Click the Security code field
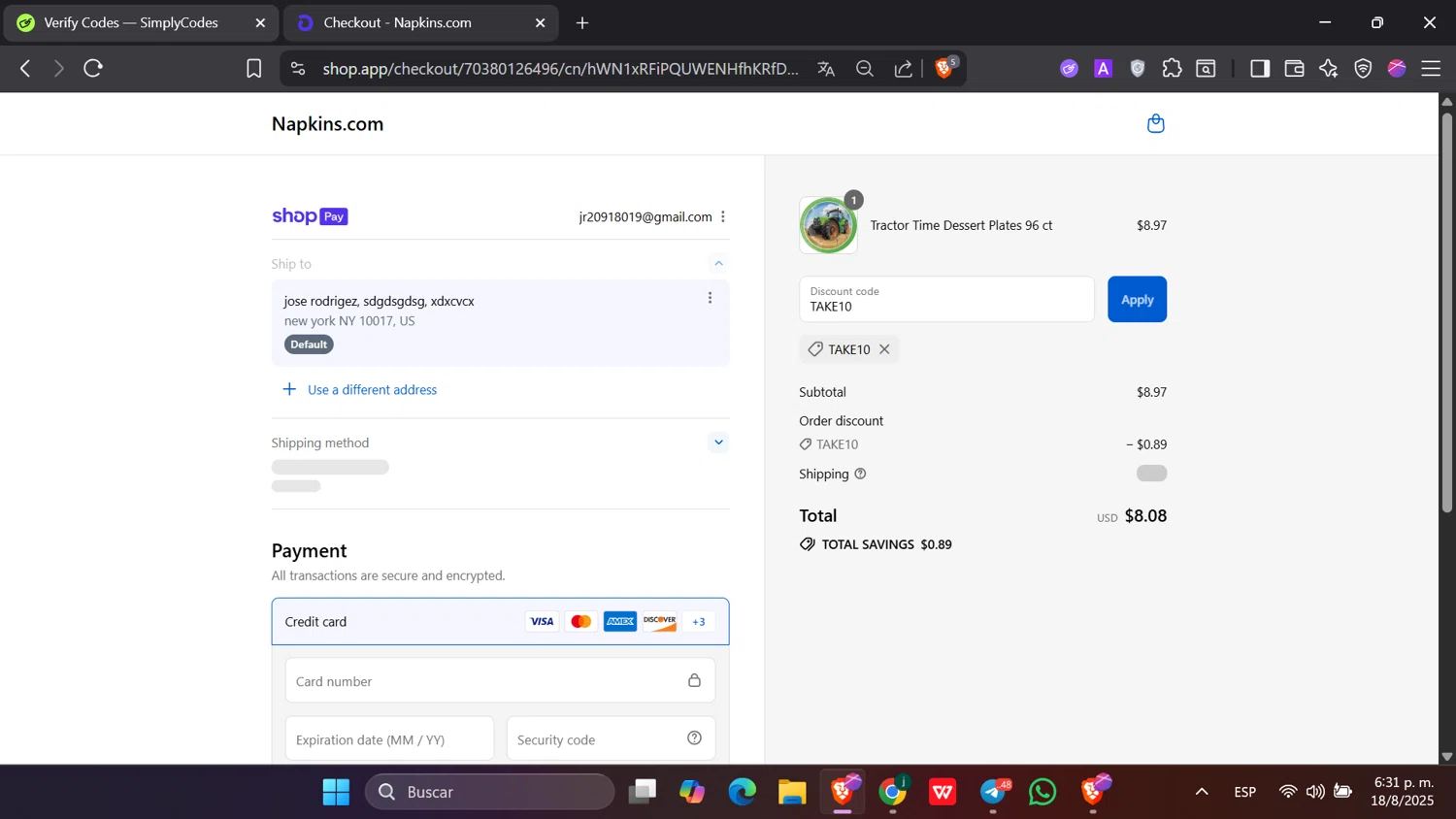This screenshot has height=819, width=1456. click(x=611, y=738)
